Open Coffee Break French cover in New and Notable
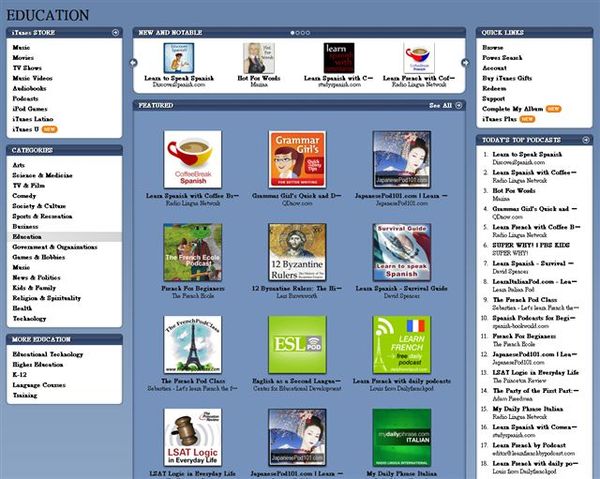The image size is (600, 479). pyautogui.click(x=419, y=58)
